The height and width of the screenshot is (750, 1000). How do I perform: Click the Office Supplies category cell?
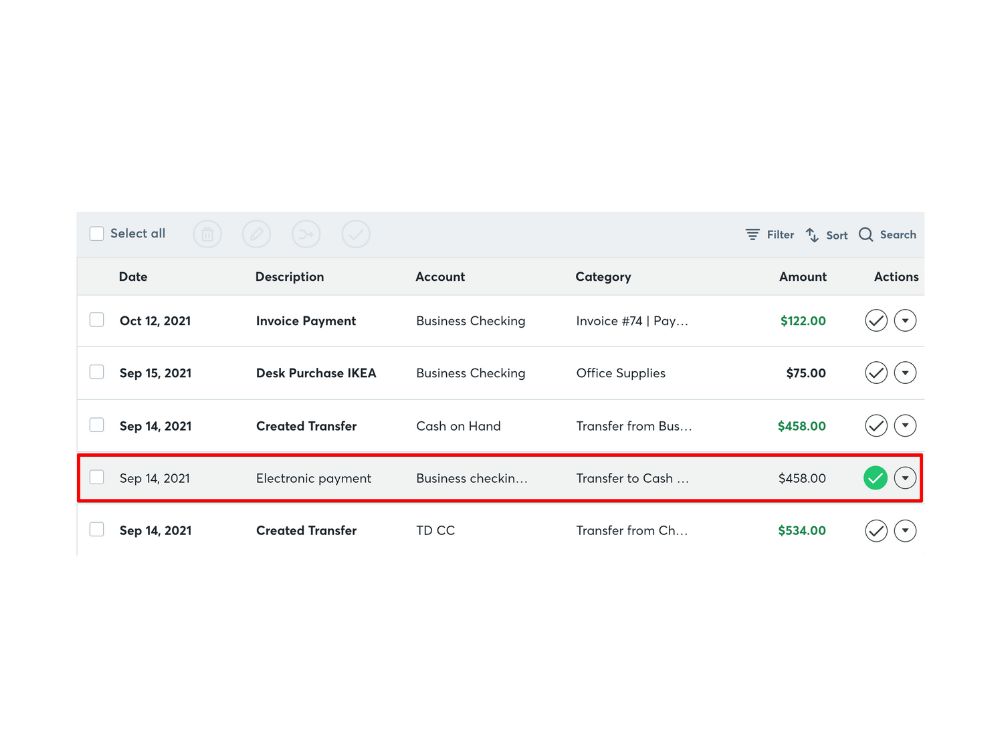(x=621, y=373)
